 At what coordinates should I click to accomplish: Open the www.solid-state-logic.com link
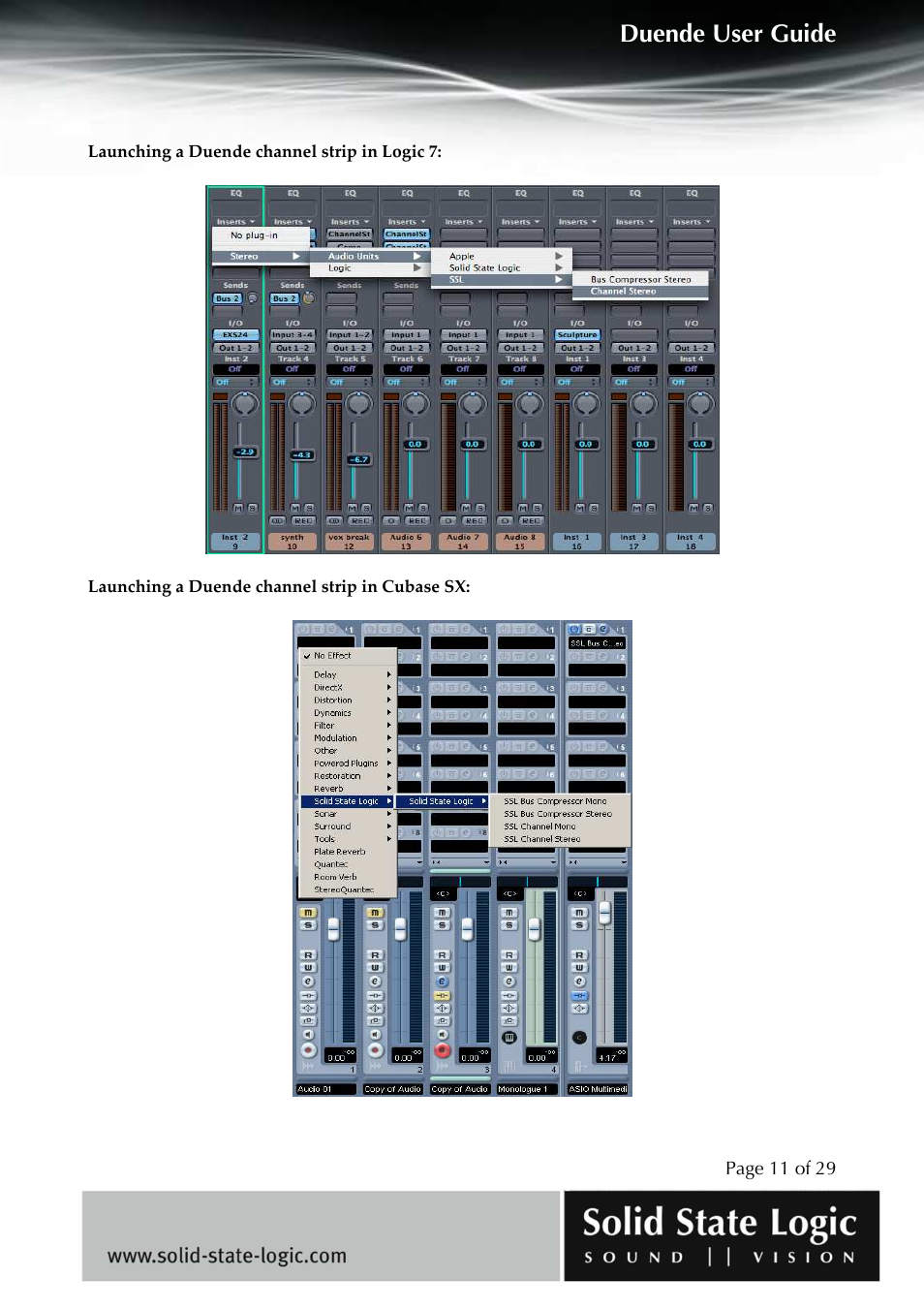click(227, 1256)
